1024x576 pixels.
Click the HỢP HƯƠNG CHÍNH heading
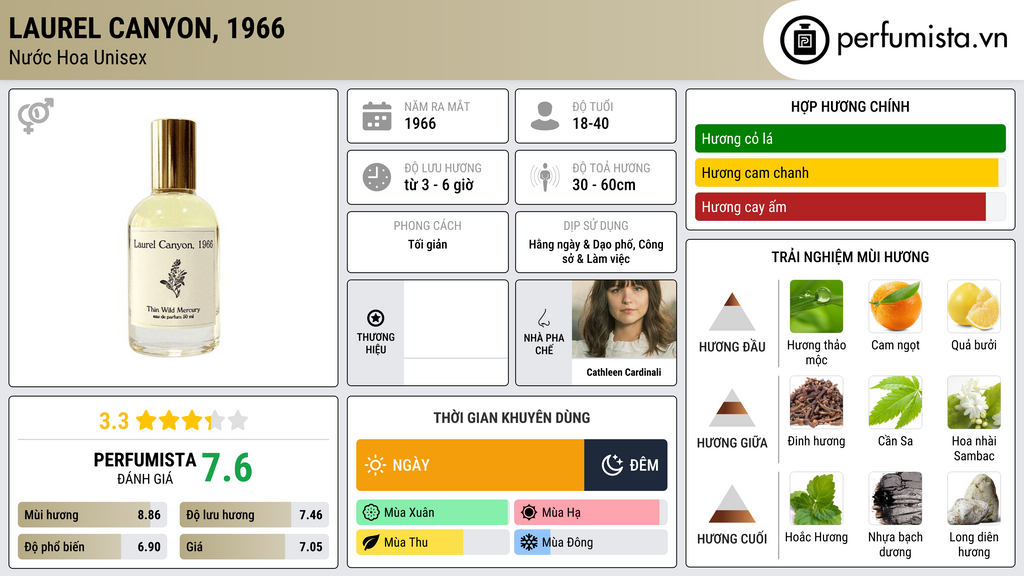pyautogui.click(x=850, y=106)
